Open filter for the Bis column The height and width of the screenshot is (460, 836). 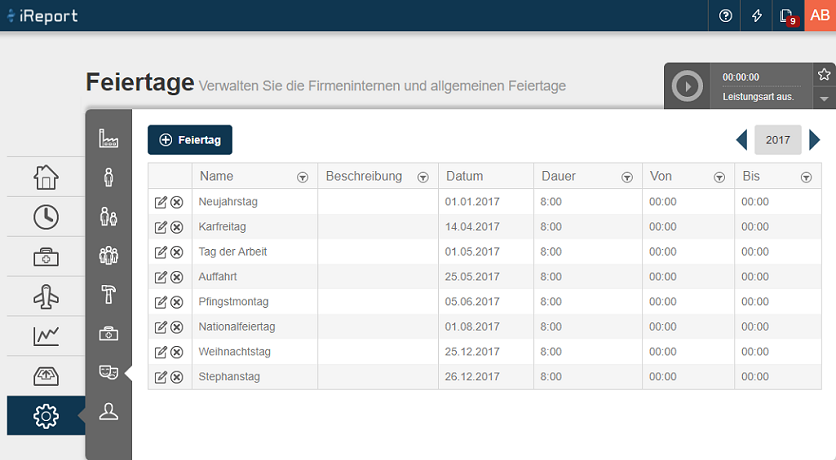pos(806,177)
